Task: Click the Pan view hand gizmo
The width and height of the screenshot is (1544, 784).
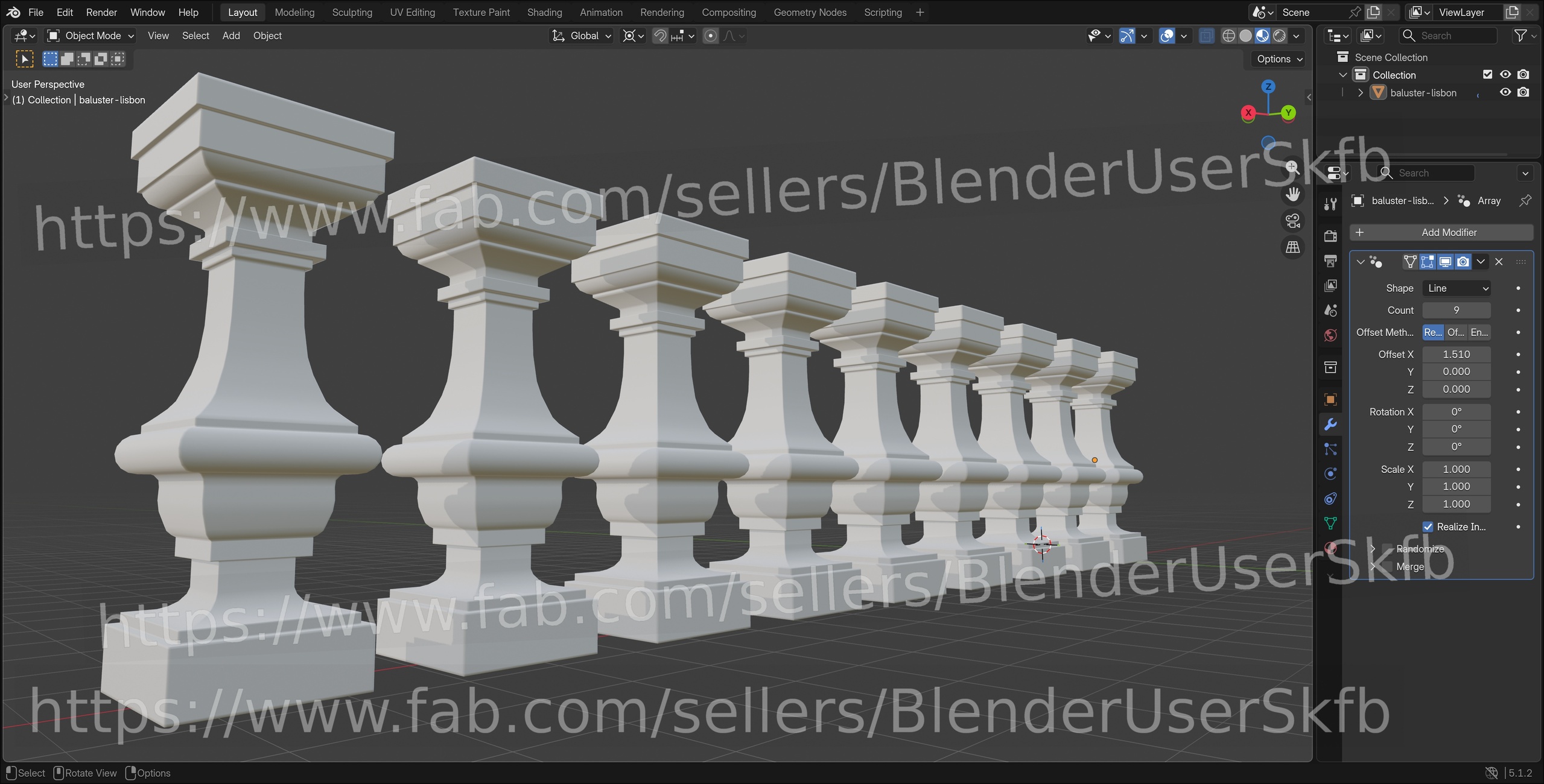Action: click(1292, 194)
